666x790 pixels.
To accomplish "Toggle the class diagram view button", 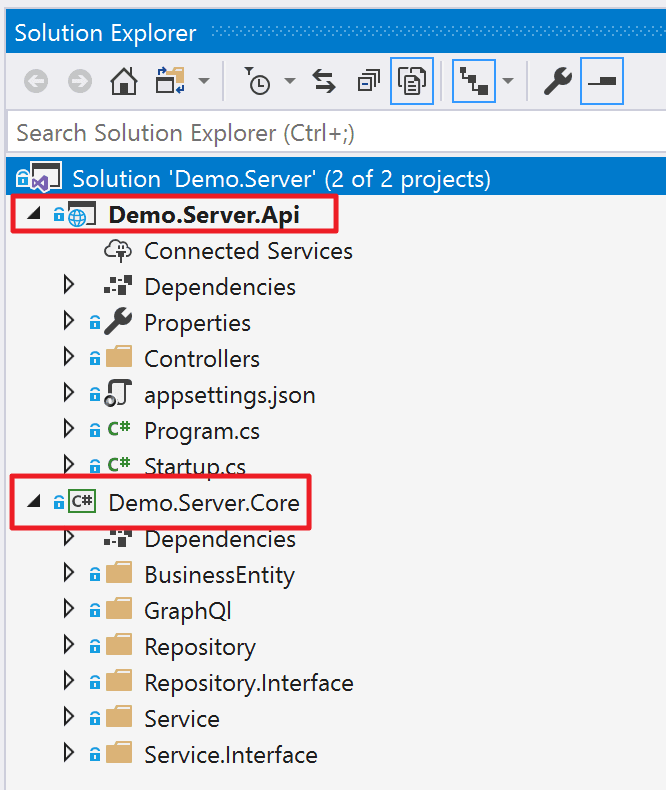I will [474, 81].
